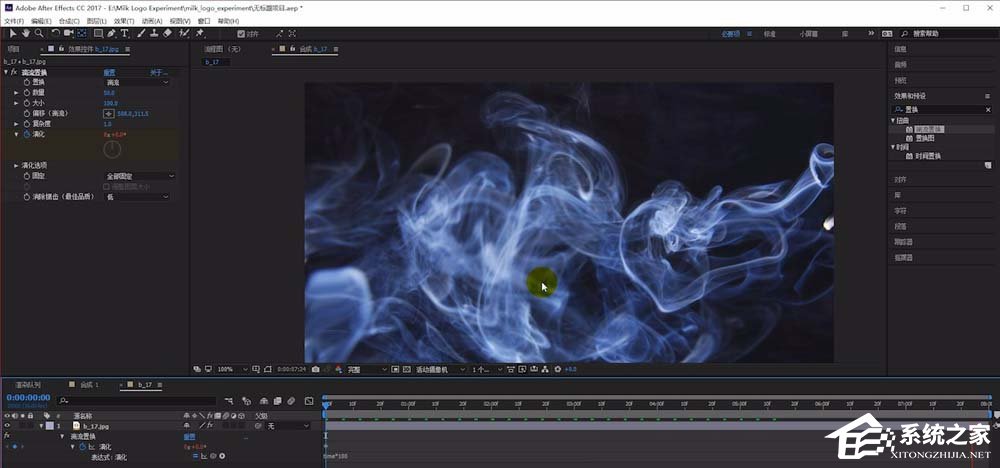1000x468 pixels.
Task: Click the 演化 rotation dial control
Action: coord(113,148)
